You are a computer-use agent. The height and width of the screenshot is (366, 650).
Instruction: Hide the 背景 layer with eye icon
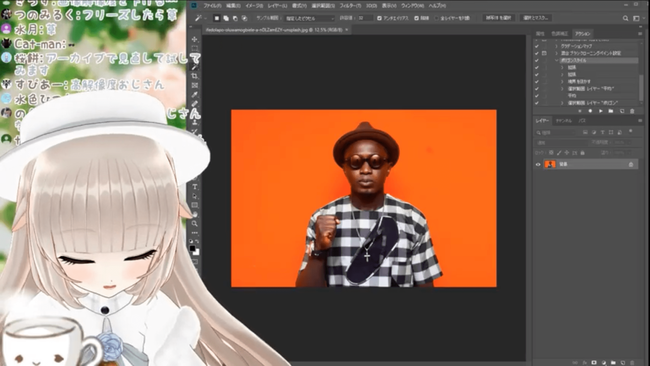tap(538, 165)
